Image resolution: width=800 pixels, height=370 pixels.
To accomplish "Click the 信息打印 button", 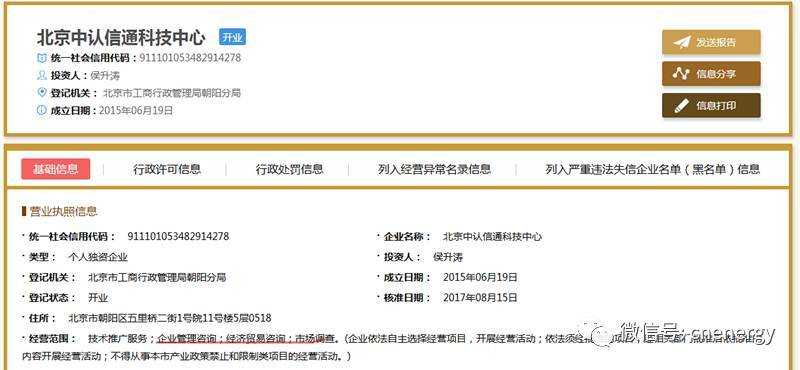I will pos(711,106).
